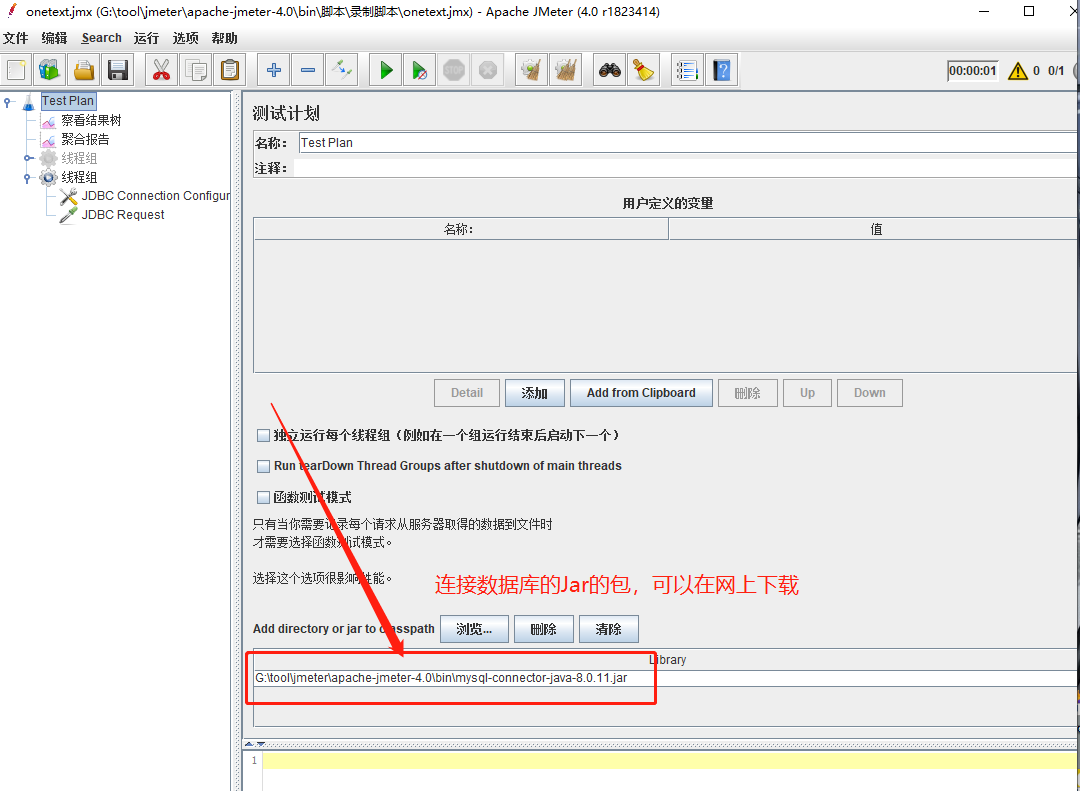Click the Reset Search yellow broom icon
The image size is (1080, 791).
[x=644, y=70]
